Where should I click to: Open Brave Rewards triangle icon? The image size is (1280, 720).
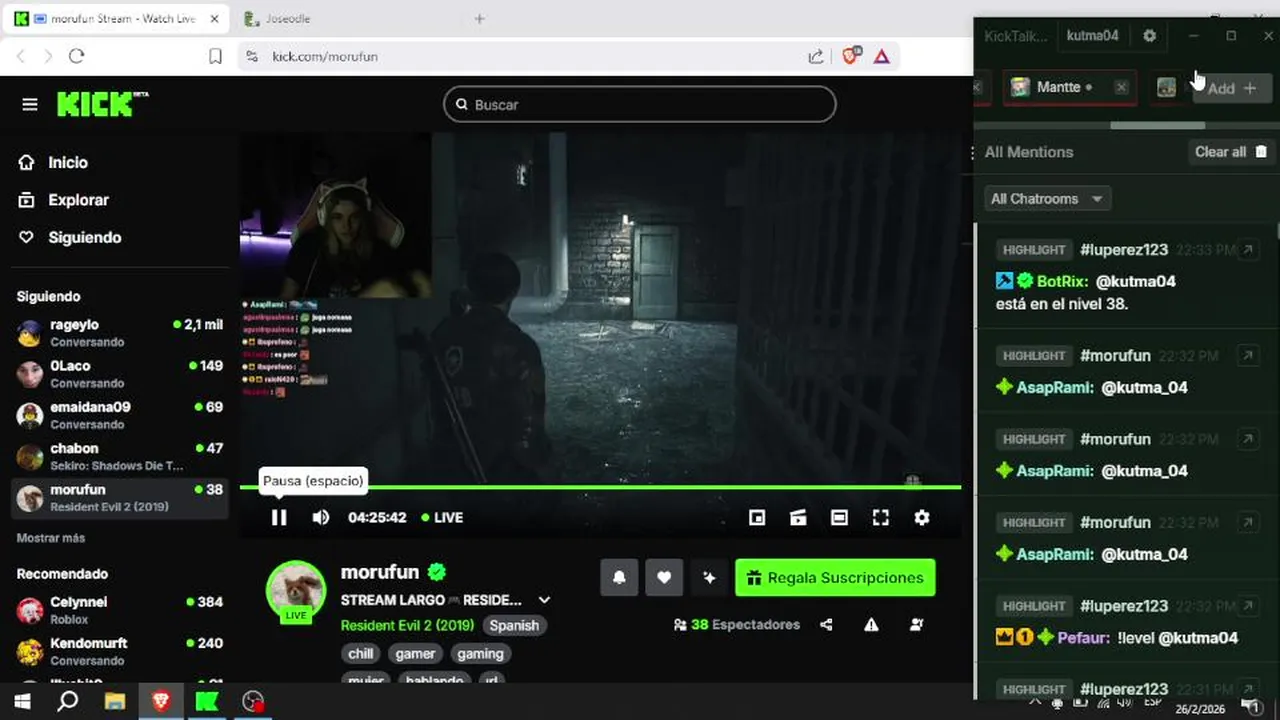[881, 57]
